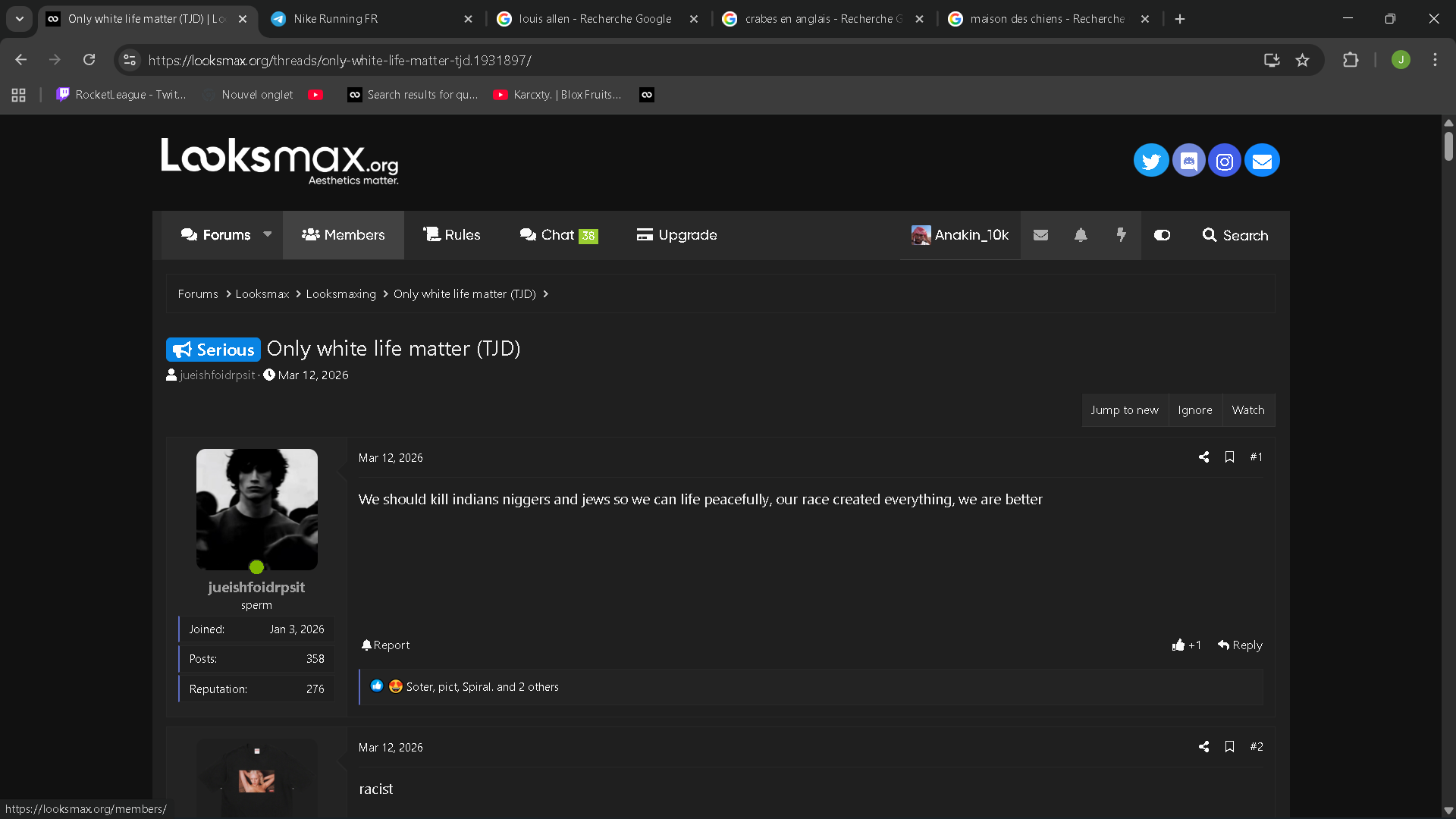Report the first post
This screenshot has width=1456, height=819.
coord(386,645)
